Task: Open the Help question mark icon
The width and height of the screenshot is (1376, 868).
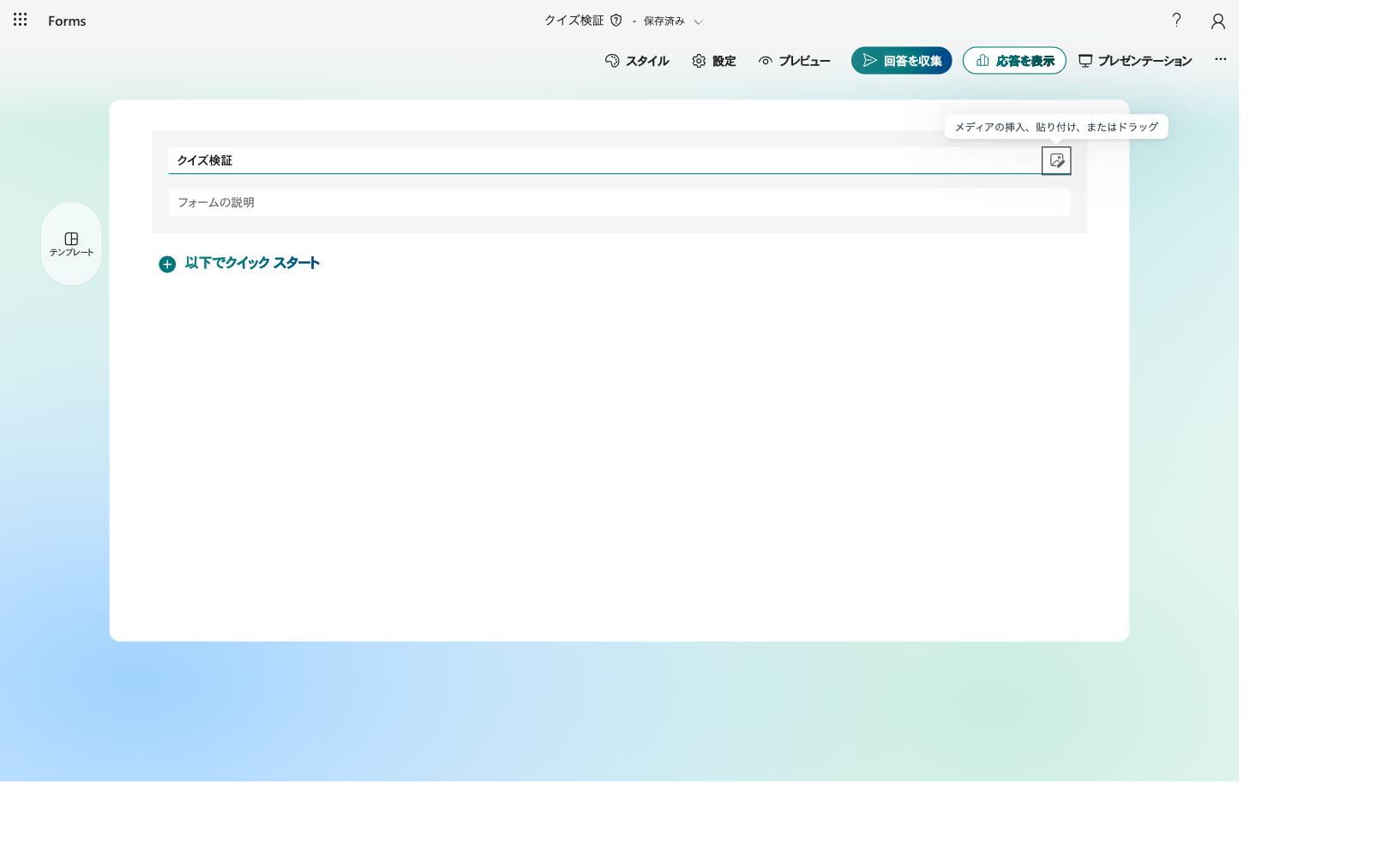Action: (x=1177, y=20)
